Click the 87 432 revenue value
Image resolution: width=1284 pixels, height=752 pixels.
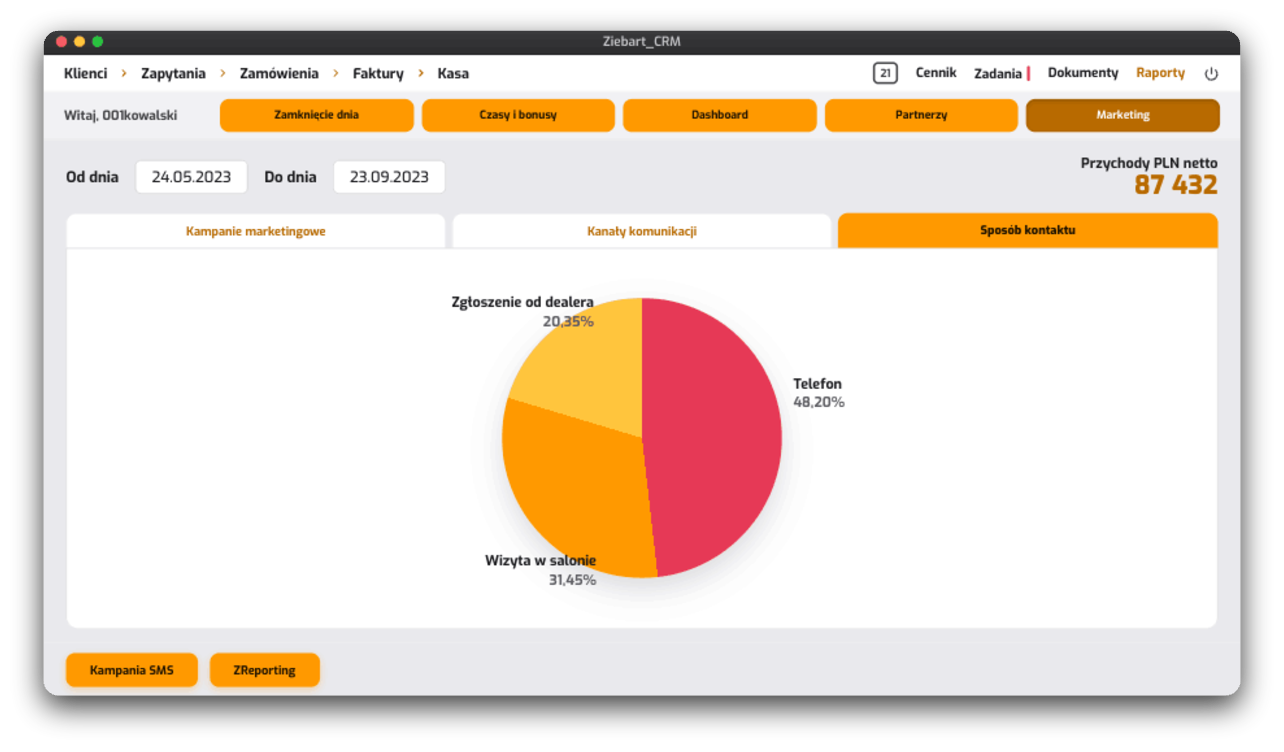[x=1176, y=185]
